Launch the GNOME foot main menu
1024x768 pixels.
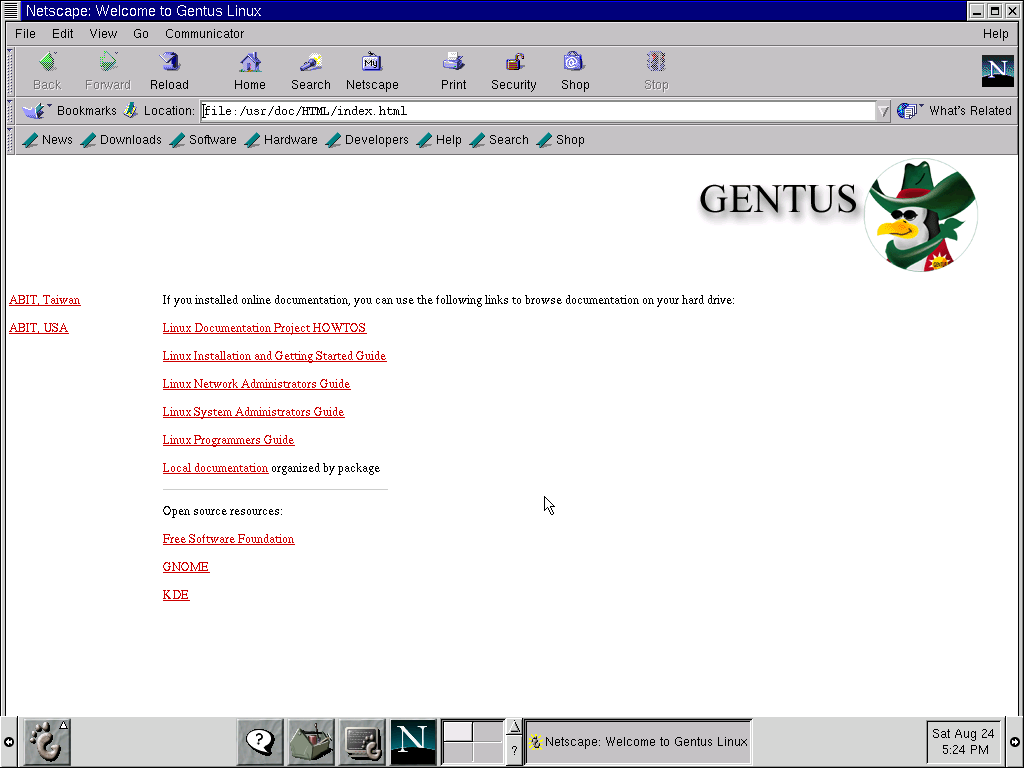pyautogui.click(x=47, y=742)
